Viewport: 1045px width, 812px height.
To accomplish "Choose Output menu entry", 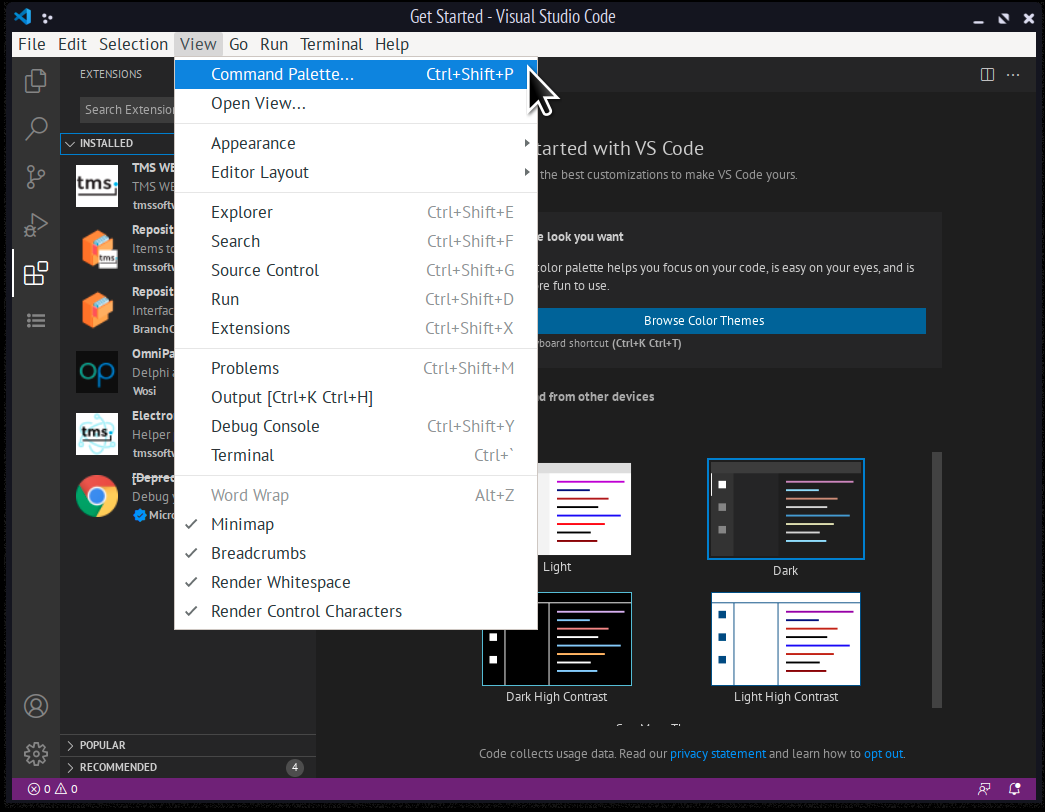I will point(356,397).
